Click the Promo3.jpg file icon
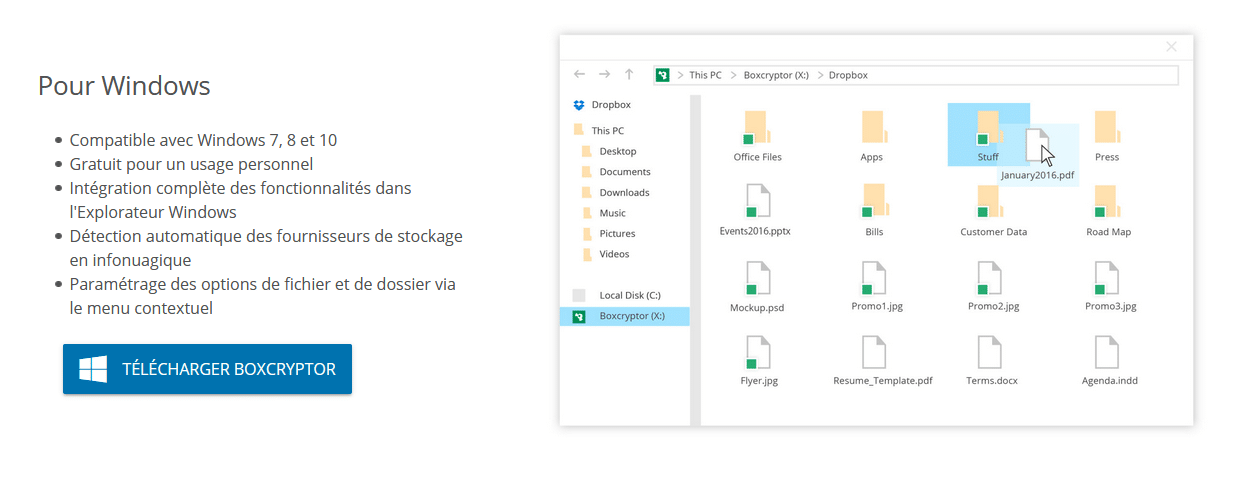This screenshot has width=1249, height=495. tap(1106, 277)
